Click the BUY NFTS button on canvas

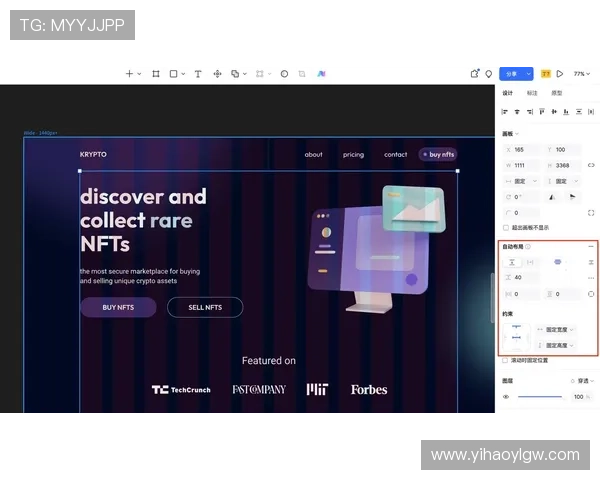tap(118, 307)
